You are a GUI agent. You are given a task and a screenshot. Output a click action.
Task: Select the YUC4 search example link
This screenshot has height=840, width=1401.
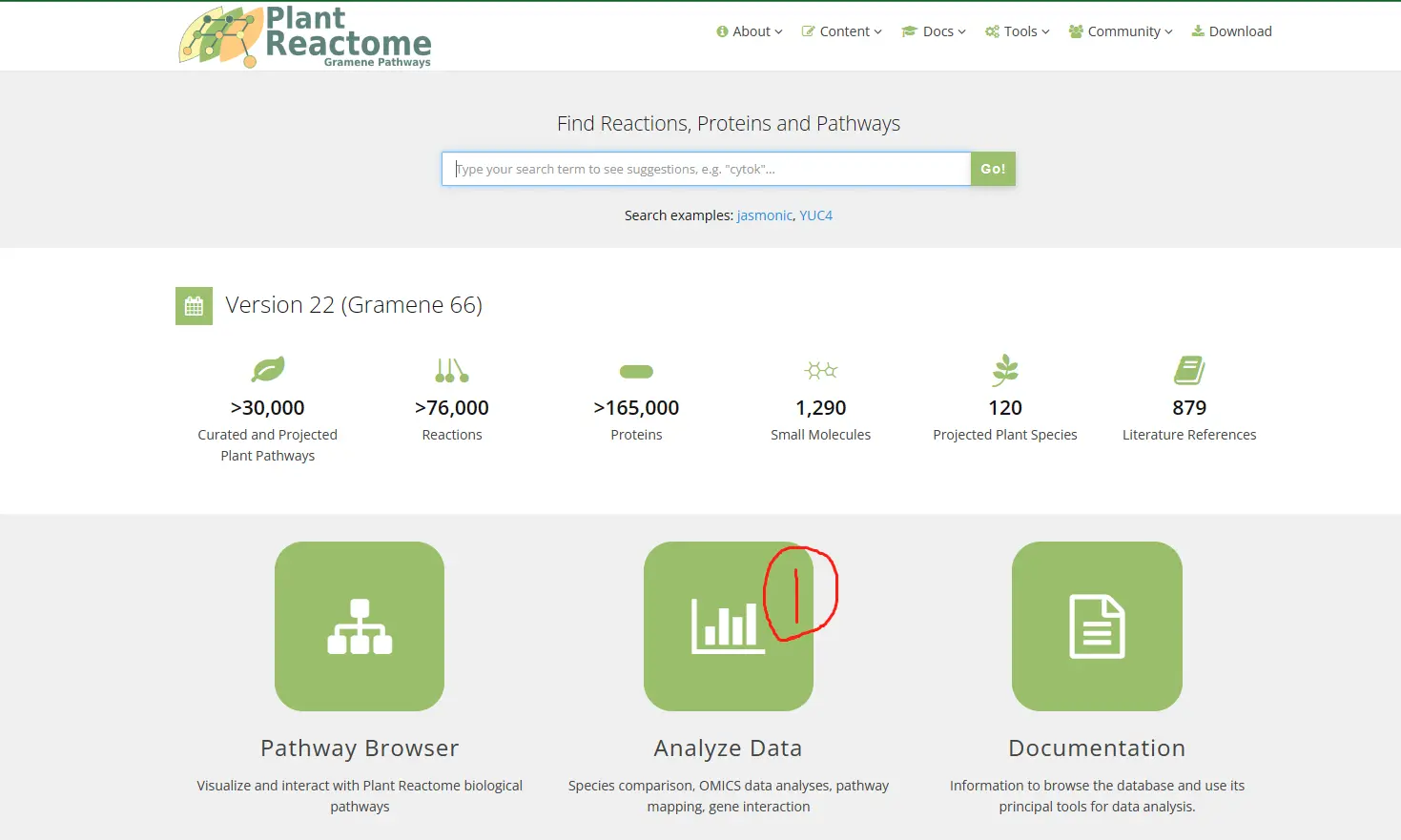click(x=815, y=215)
